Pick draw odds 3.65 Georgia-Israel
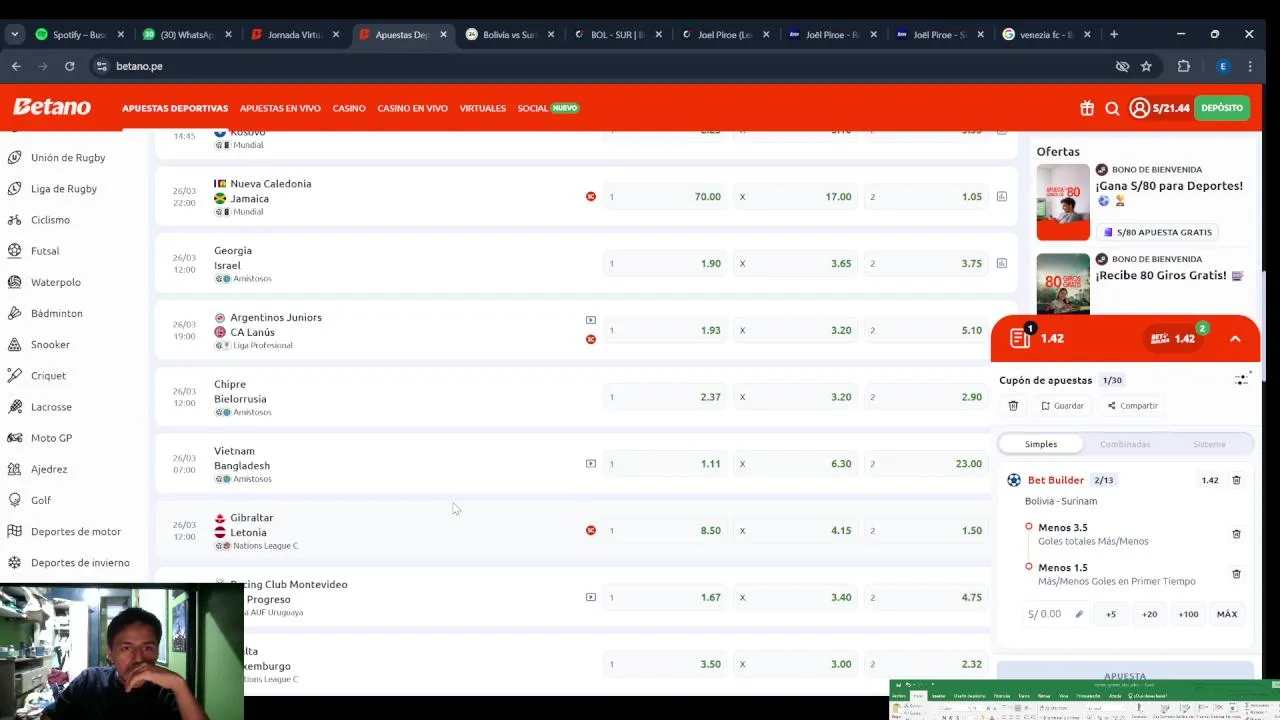The width and height of the screenshot is (1280, 720). (x=795, y=263)
